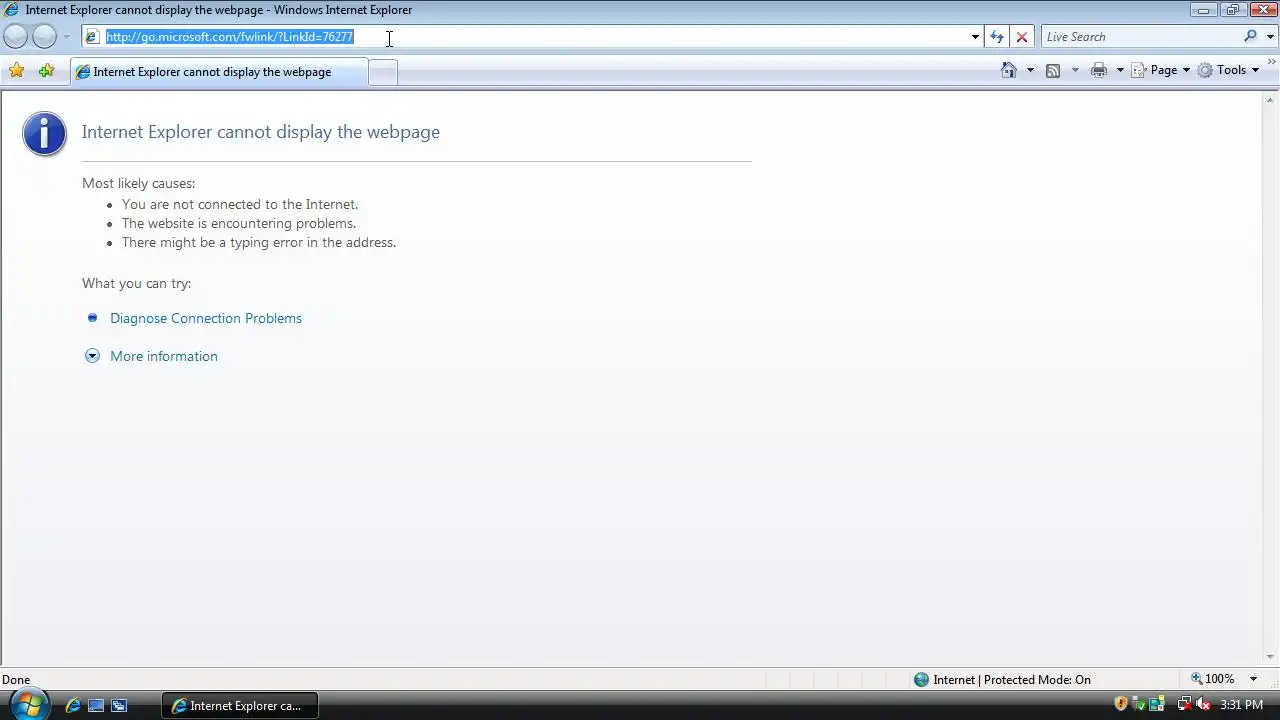Click the Print toolbar icon
The image size is (1280, 720).
(1099, 70)
